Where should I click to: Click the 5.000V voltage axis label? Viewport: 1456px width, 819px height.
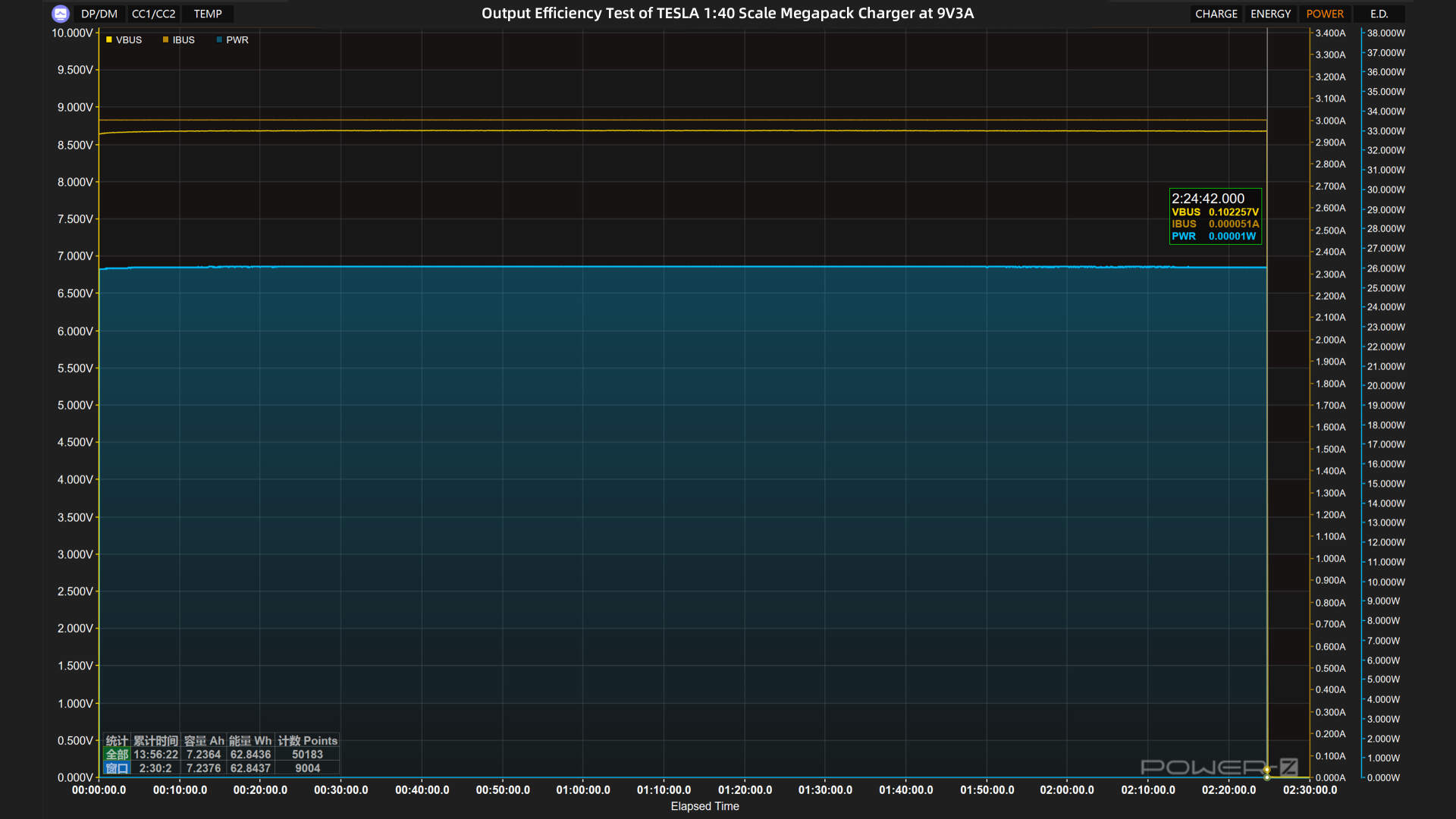click(75, 406)
